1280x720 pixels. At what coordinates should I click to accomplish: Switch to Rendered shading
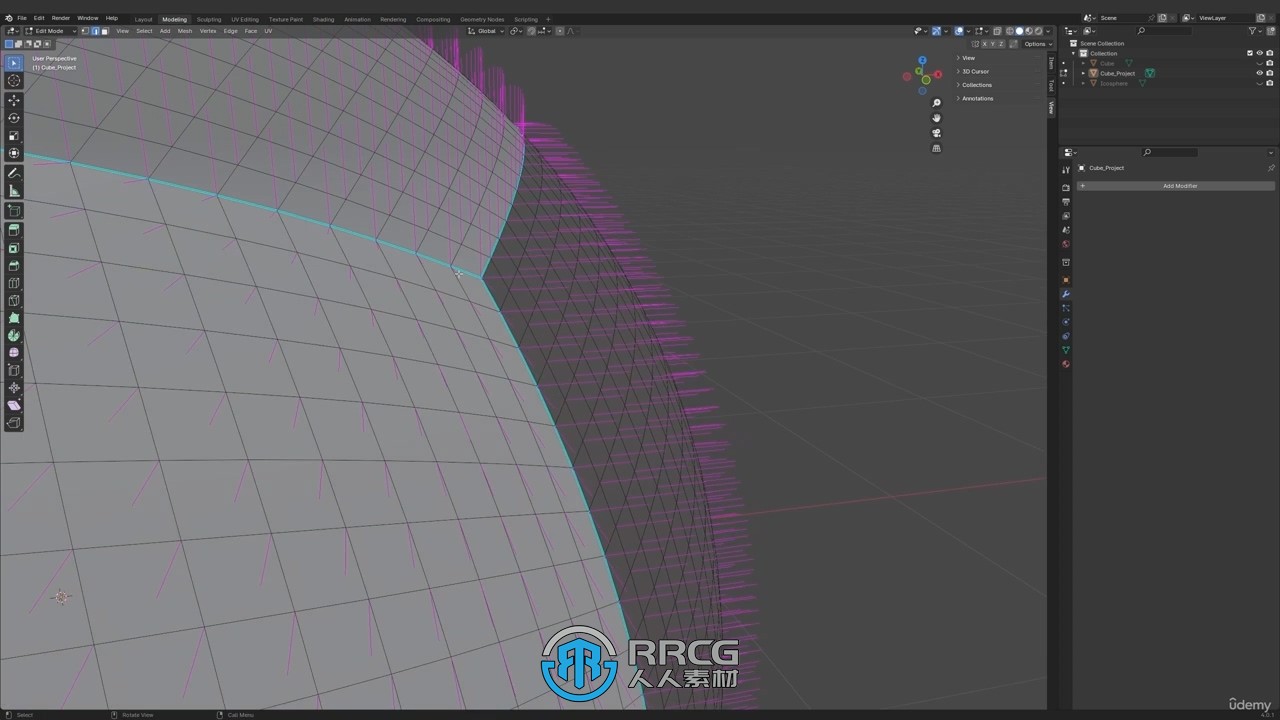[x=1038, y=31]
